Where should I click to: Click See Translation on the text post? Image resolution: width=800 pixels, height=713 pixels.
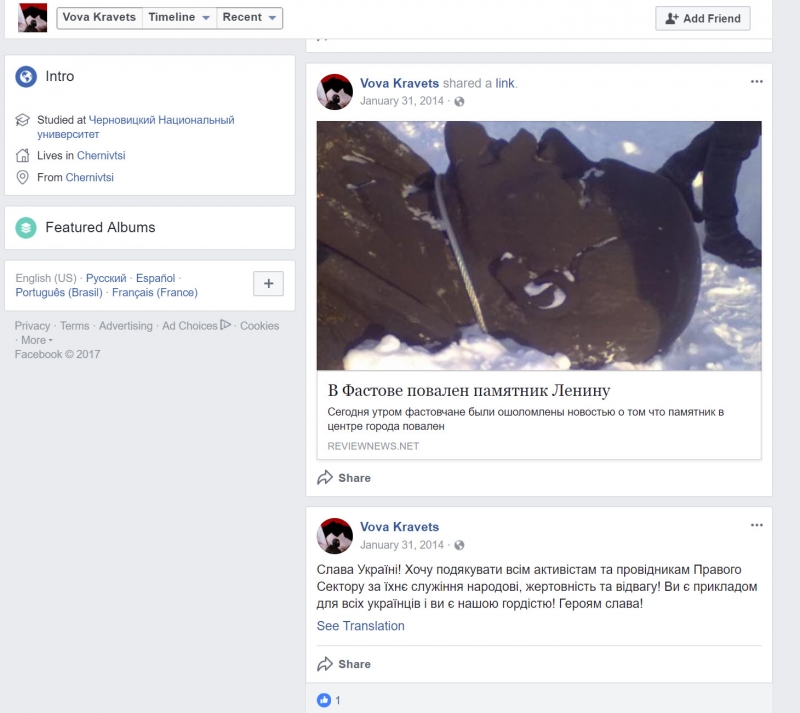tap(361, 626)
